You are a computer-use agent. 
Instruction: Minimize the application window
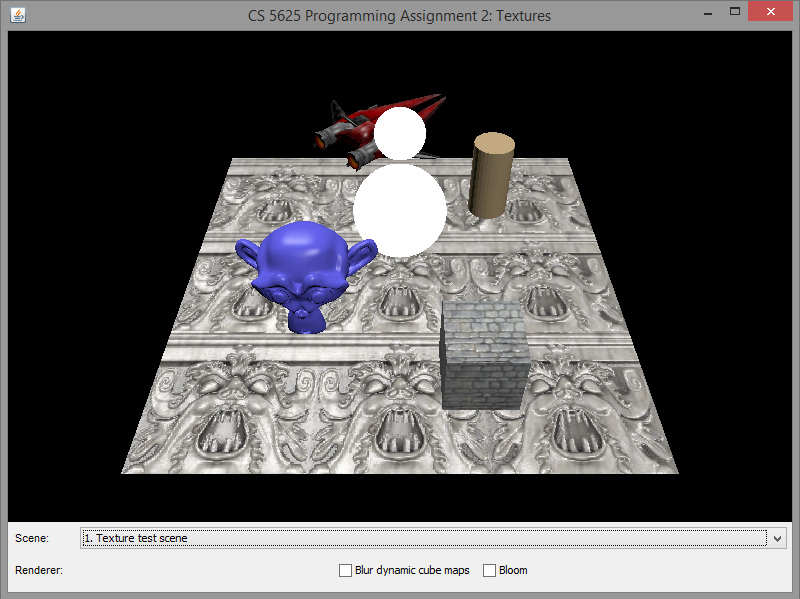706,12
